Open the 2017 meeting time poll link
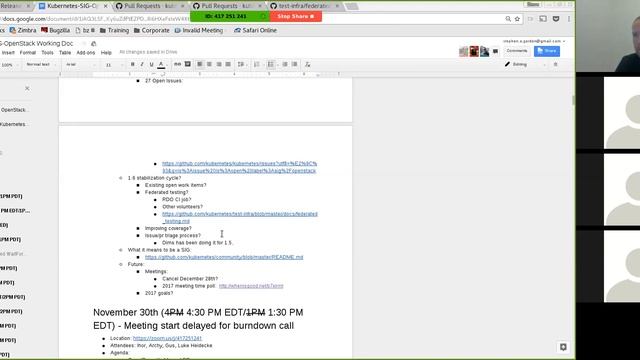Image resolution: width=640 pixels, height=360 pixels. point(251,286)
